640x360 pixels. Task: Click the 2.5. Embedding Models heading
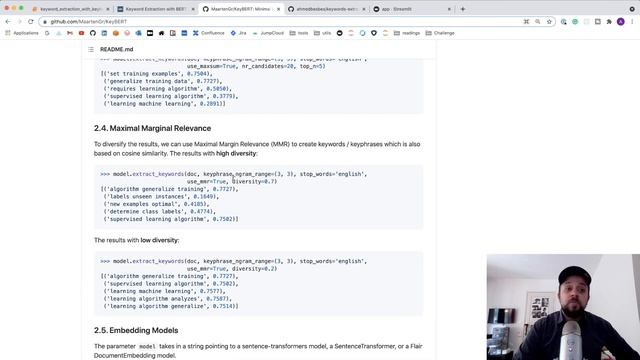tap(136, 330)
